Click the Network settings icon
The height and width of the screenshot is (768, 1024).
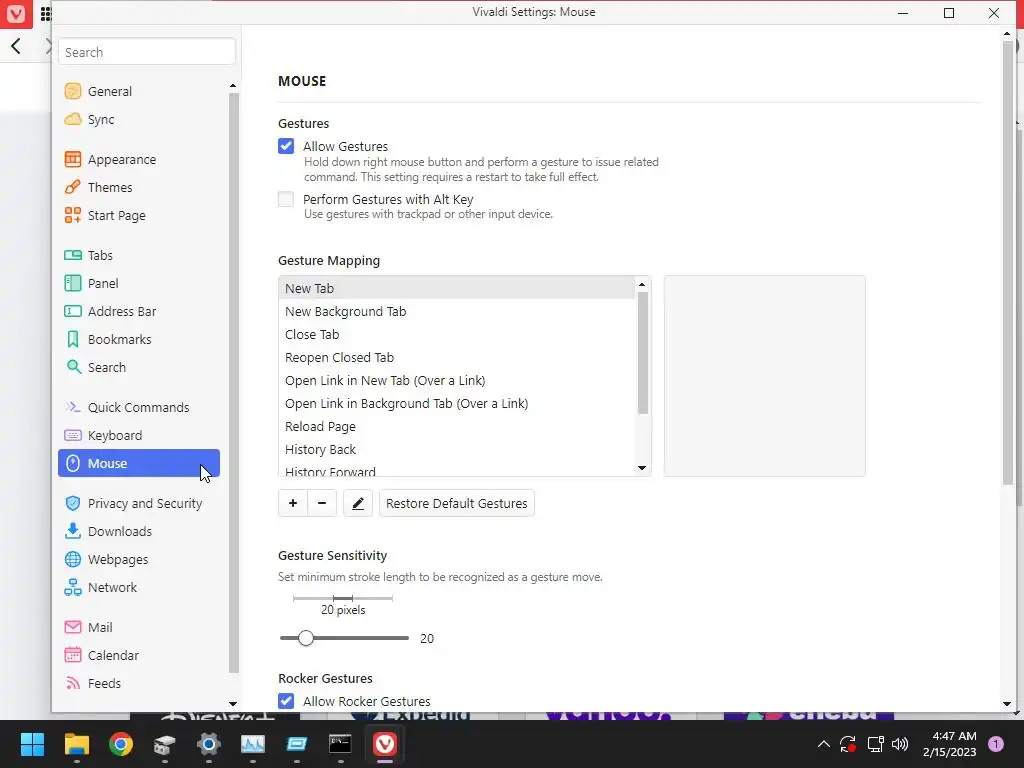(72, 588)
